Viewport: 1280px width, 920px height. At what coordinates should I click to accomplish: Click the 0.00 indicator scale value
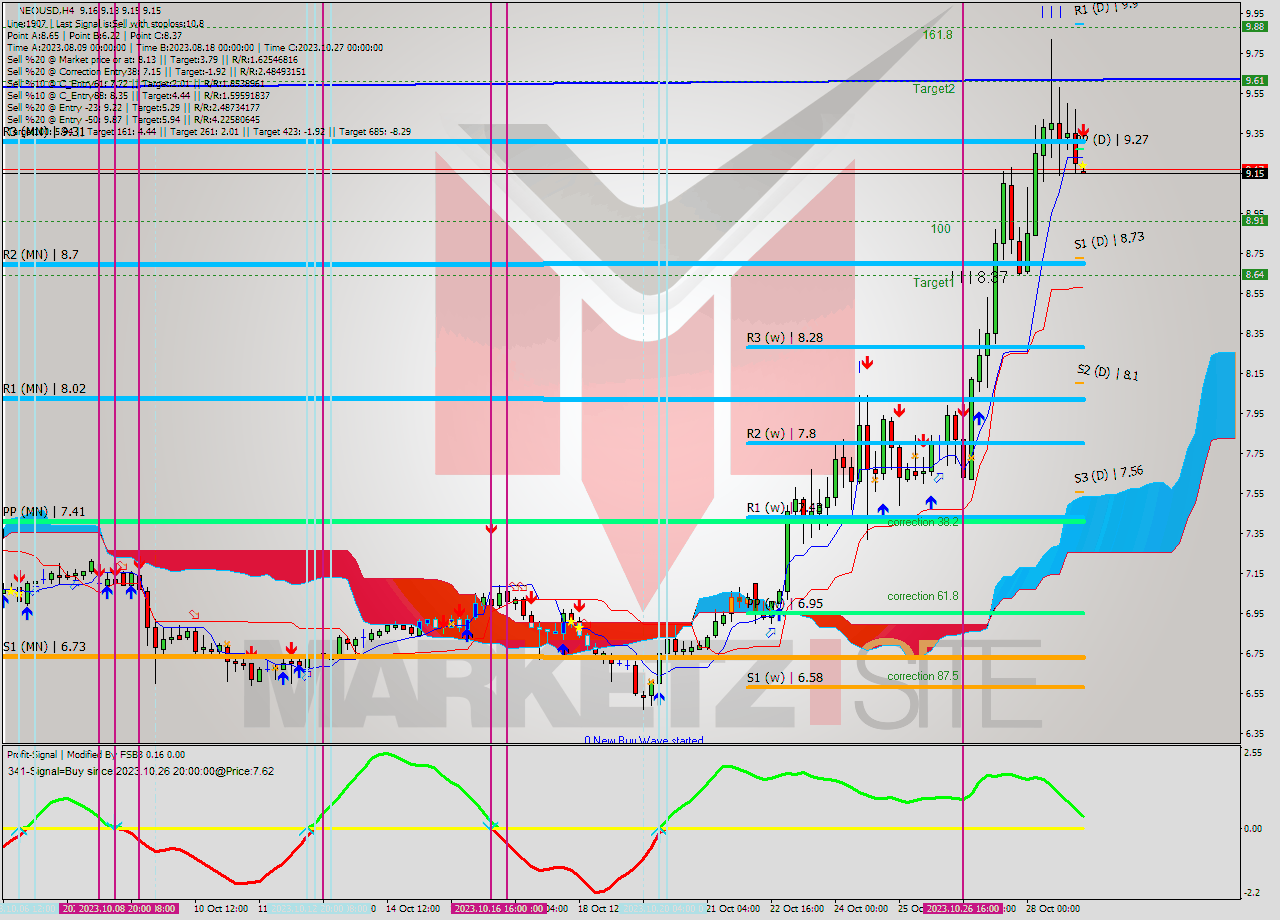pyautogui.click(x=1254, y=829)
